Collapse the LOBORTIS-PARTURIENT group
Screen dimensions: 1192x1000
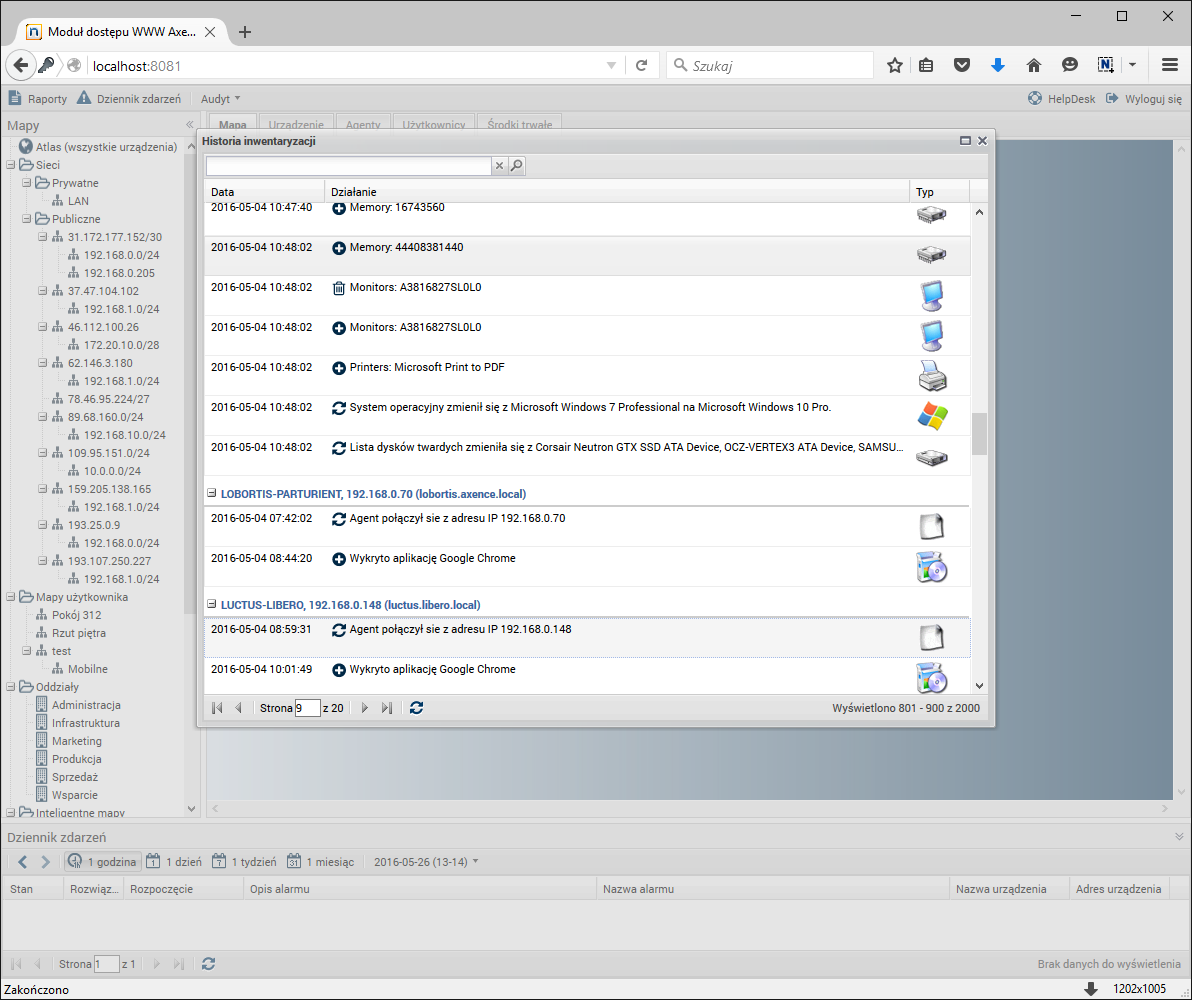point(212,494)
